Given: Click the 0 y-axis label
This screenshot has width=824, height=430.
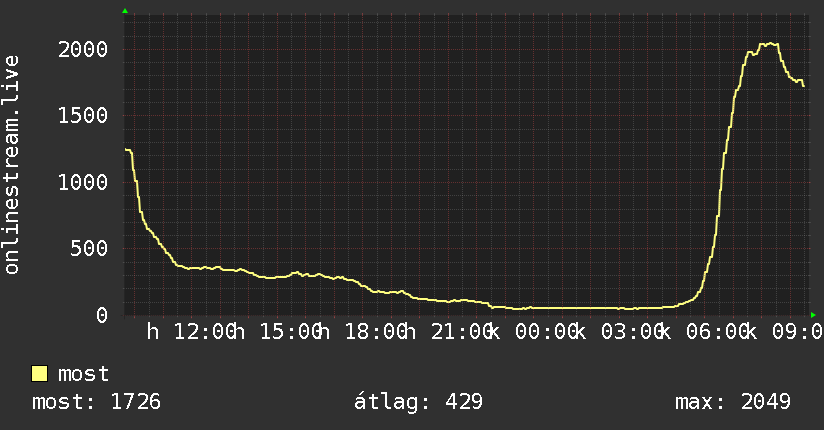Looking at the screenshot, I should pyautogui.click(x=102, y=315).
